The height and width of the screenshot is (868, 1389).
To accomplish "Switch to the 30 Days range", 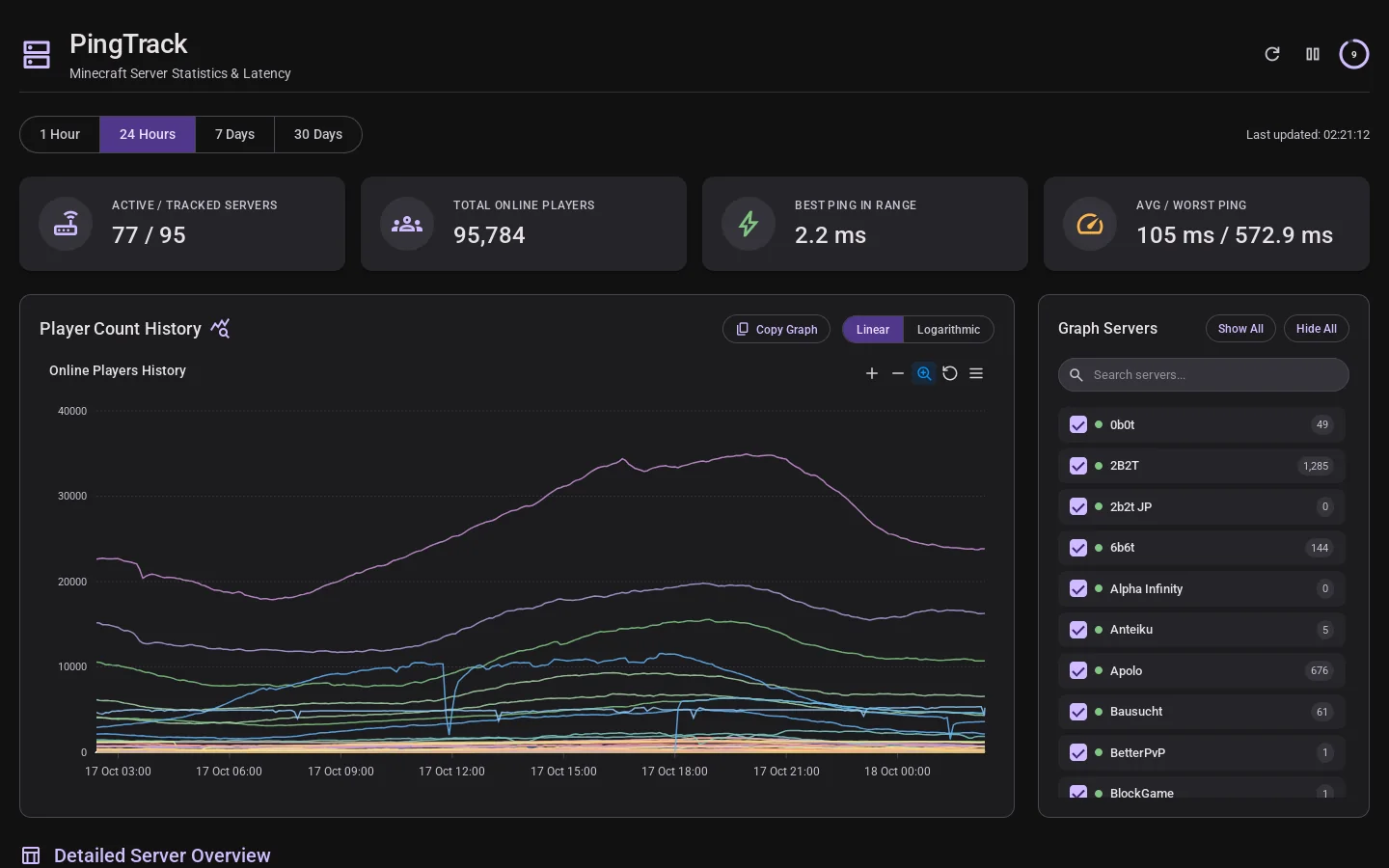I will click(x=318, y=134).
